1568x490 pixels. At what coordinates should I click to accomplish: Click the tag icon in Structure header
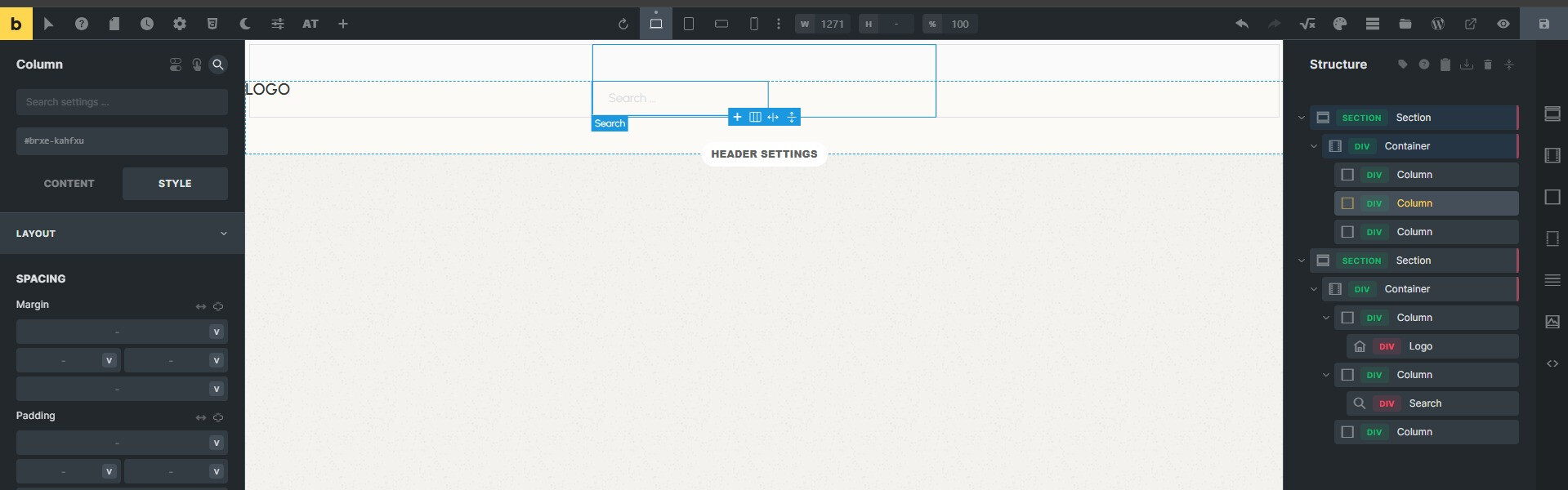coord(1403,65)
